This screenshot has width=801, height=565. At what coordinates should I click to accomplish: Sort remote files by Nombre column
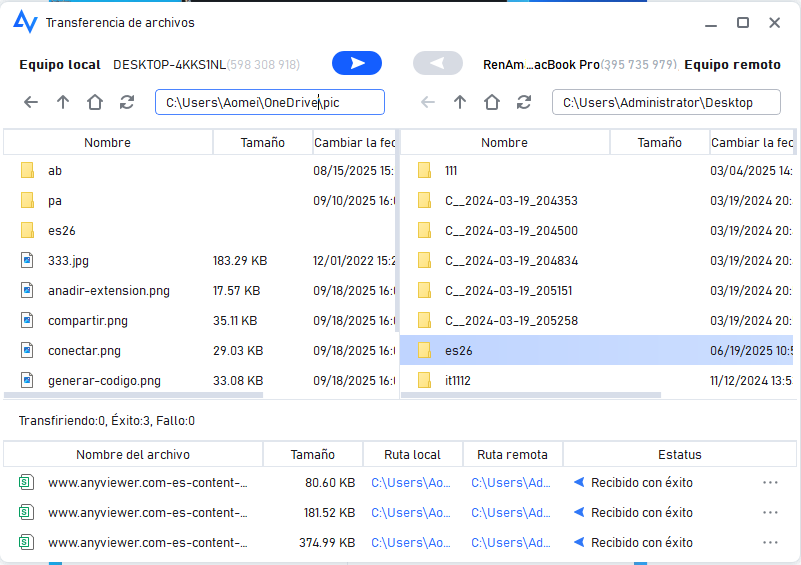coord(504,143)
